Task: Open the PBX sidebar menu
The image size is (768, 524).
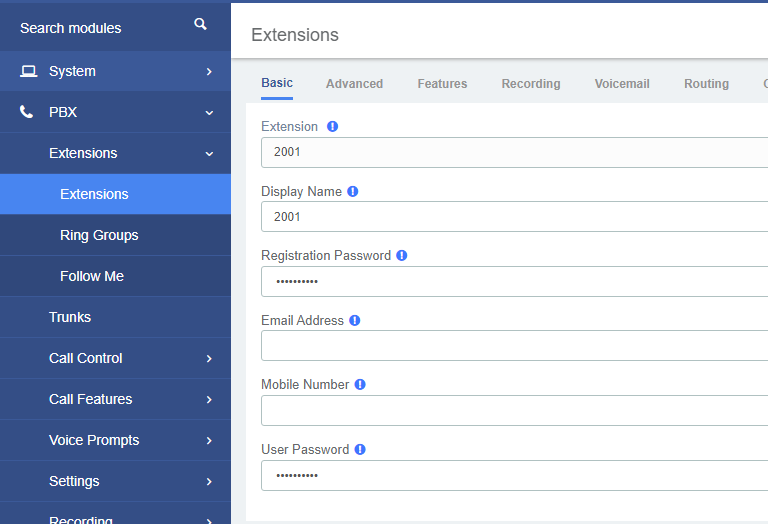Action: pyautogui.click(x=115, y=112)
